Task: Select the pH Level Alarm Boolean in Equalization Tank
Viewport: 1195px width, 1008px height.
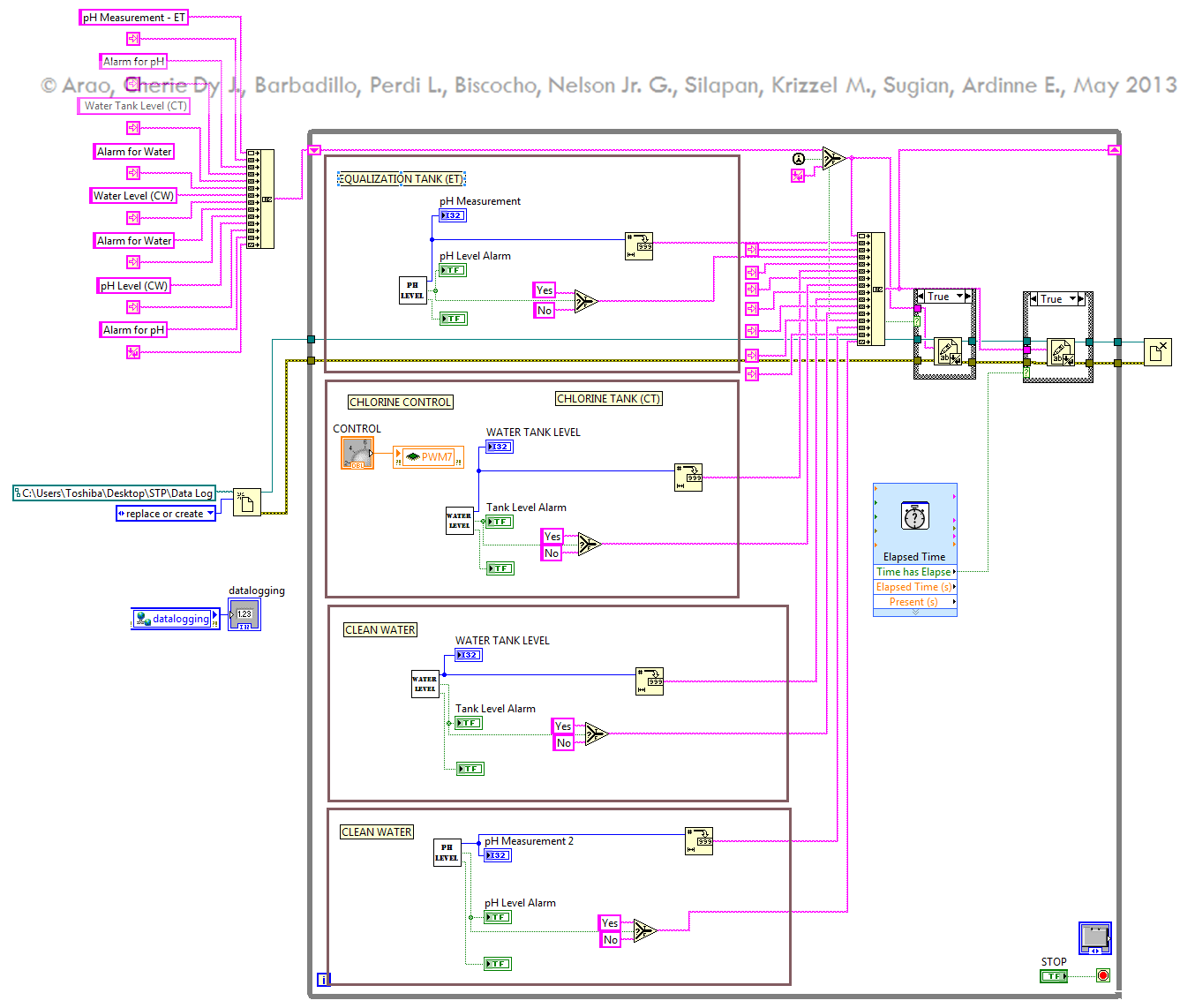Action: coord(453,270)
